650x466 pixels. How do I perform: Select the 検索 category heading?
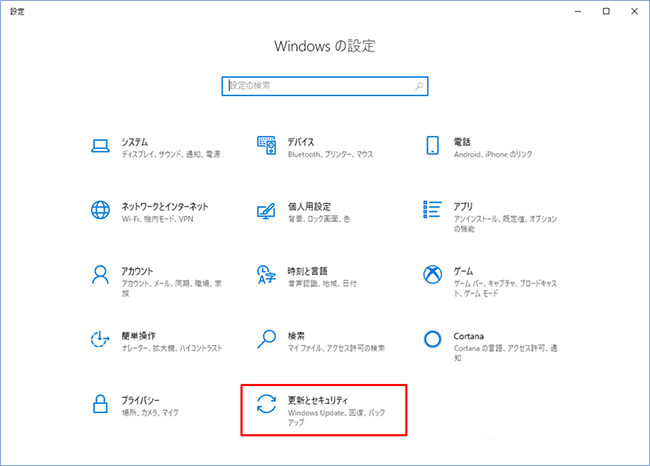pos(296,336)
